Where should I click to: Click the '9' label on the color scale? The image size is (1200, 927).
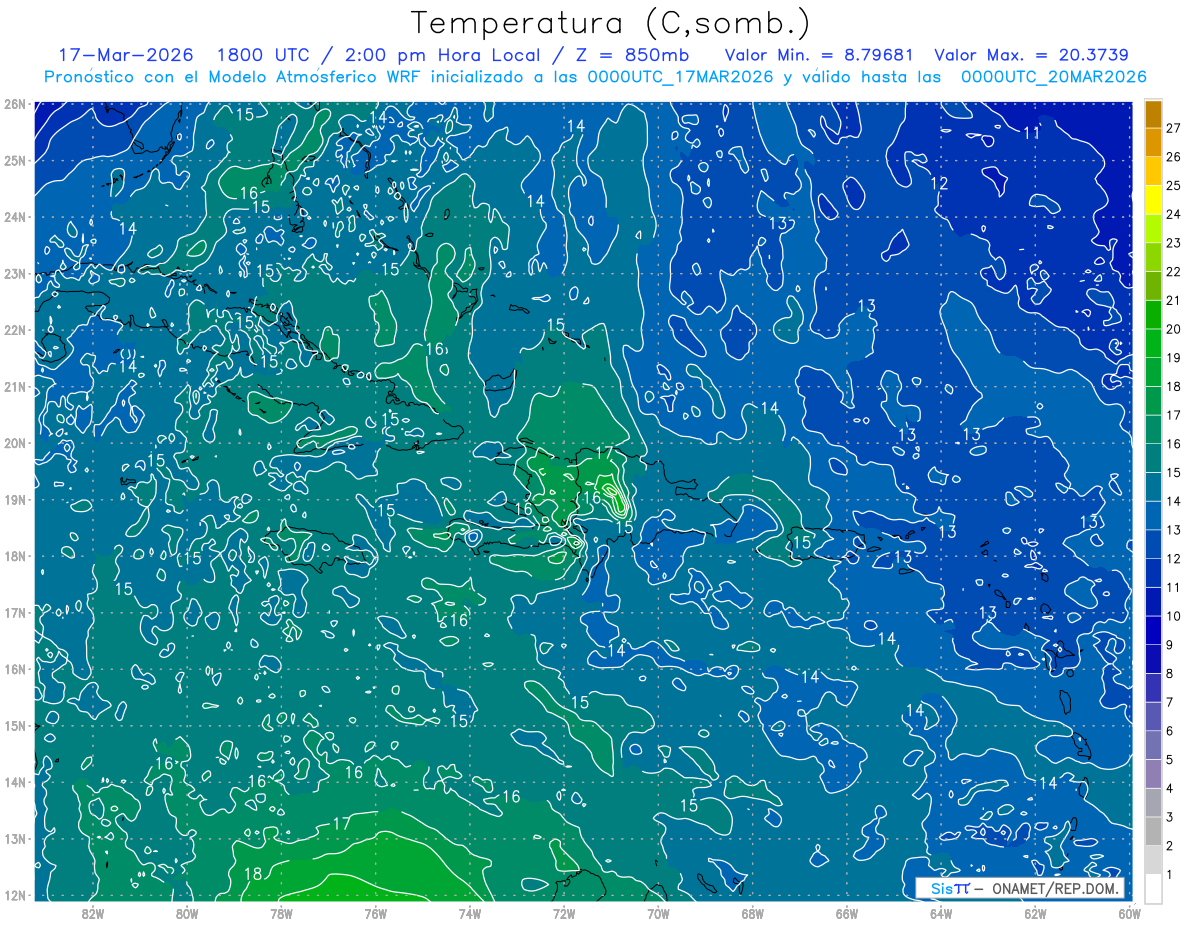click(x=1169, y=645)
